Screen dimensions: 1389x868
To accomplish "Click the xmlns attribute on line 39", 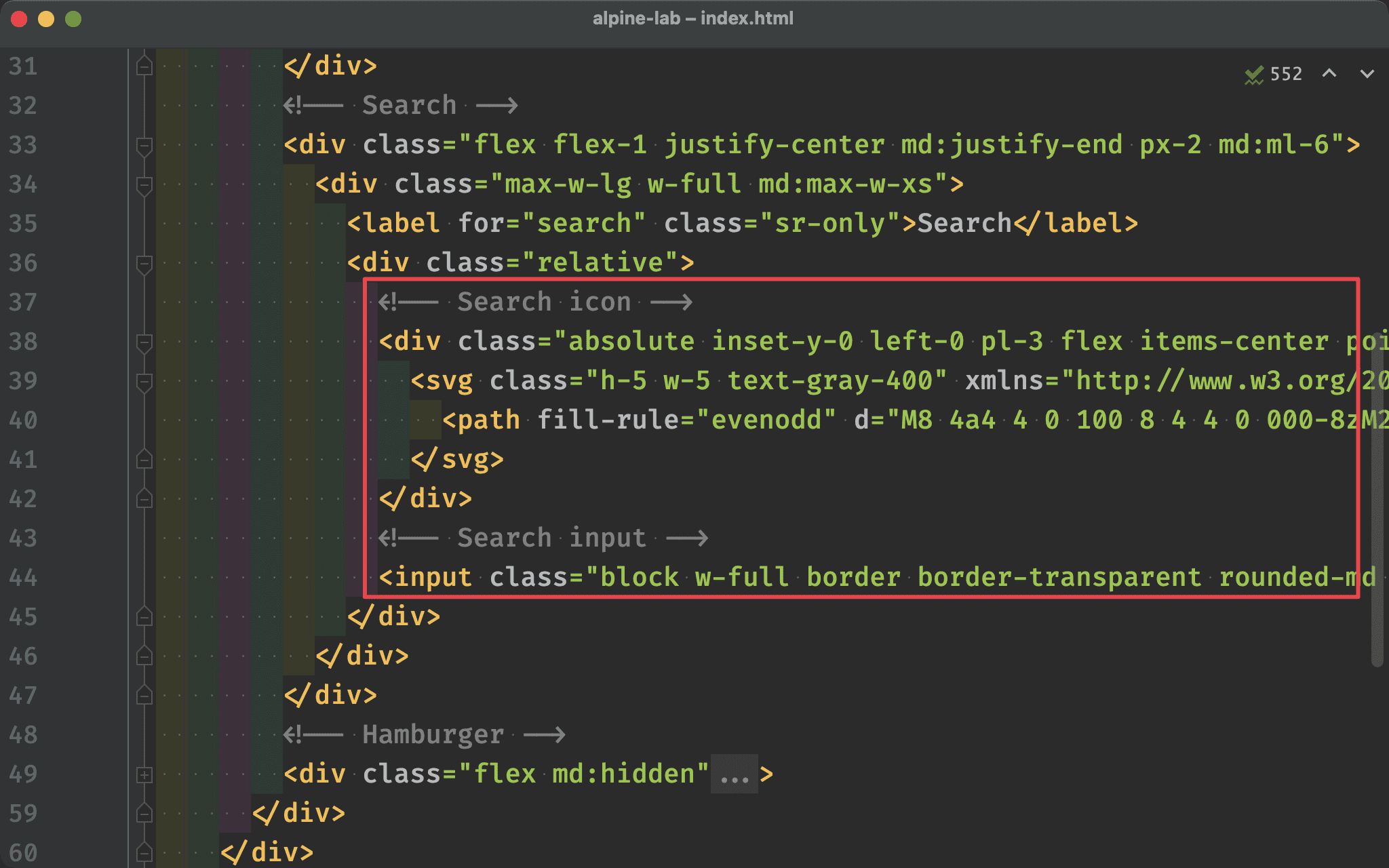I will pos(1004,381).
